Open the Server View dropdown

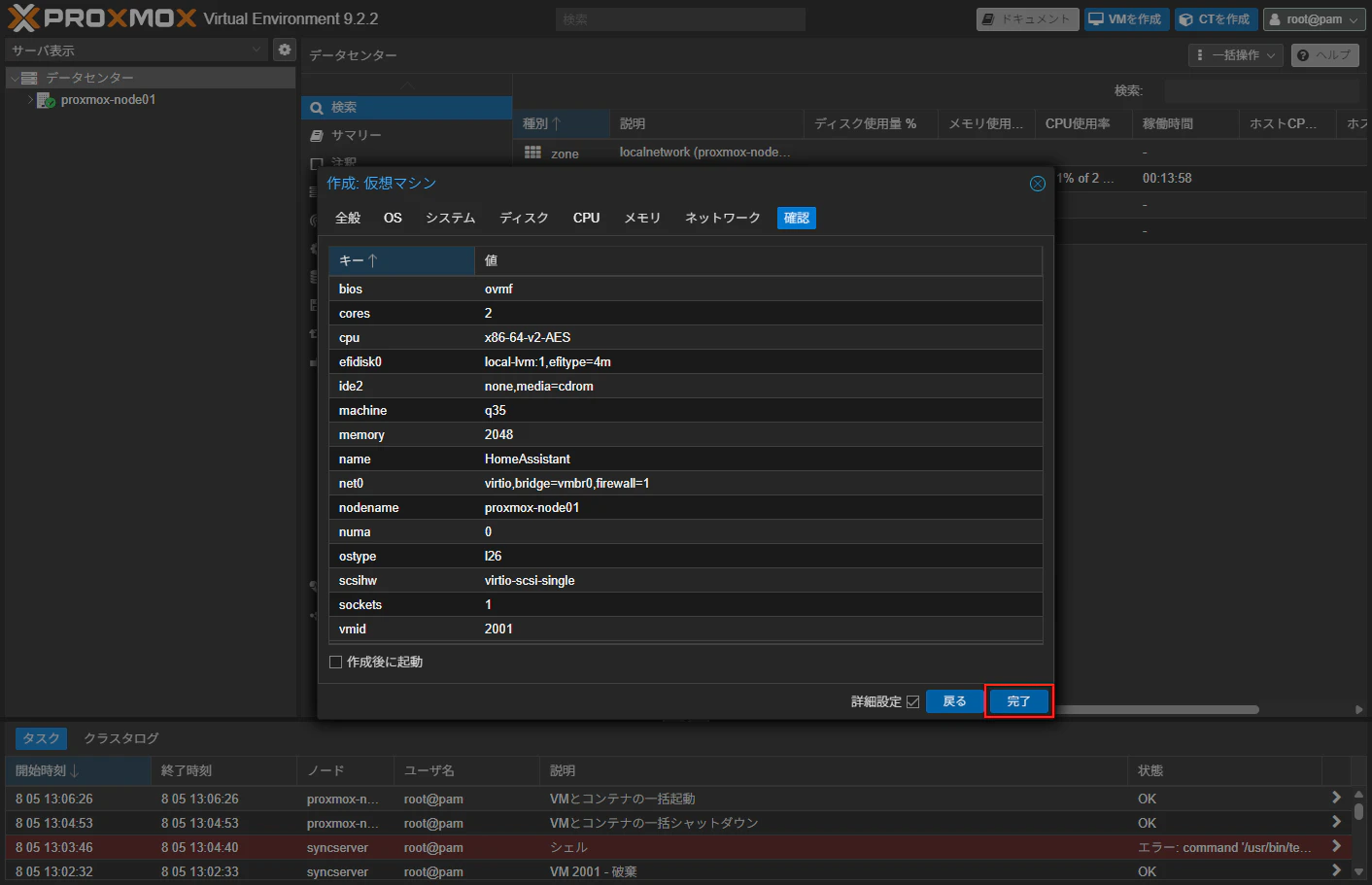(136, 50)
